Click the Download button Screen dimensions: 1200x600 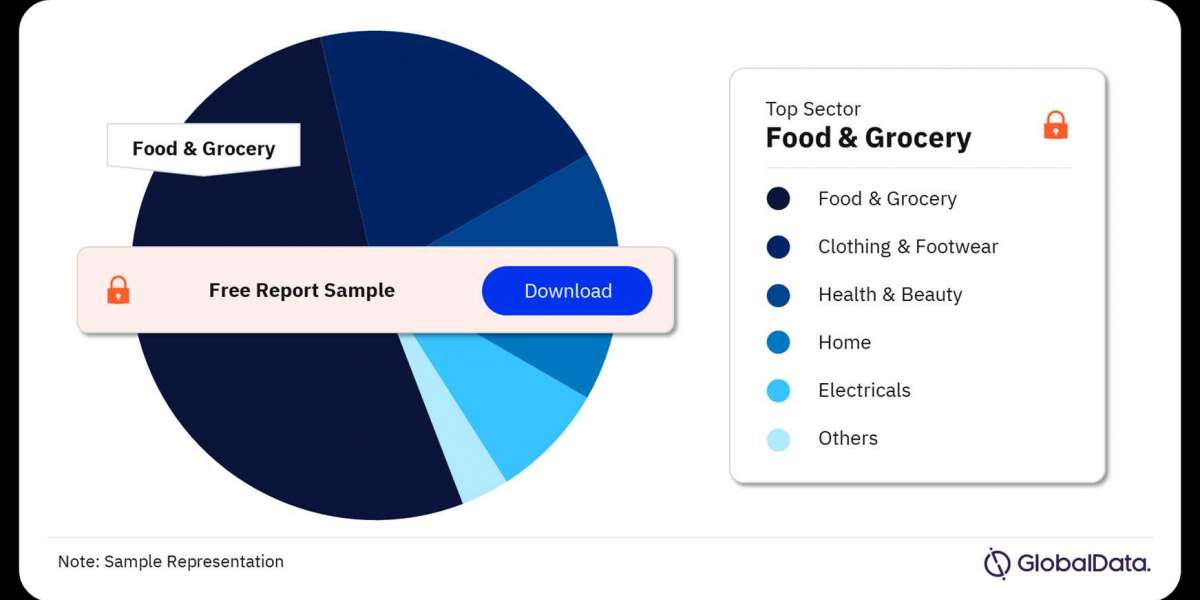pyautogui.click(x=567, y=291)
